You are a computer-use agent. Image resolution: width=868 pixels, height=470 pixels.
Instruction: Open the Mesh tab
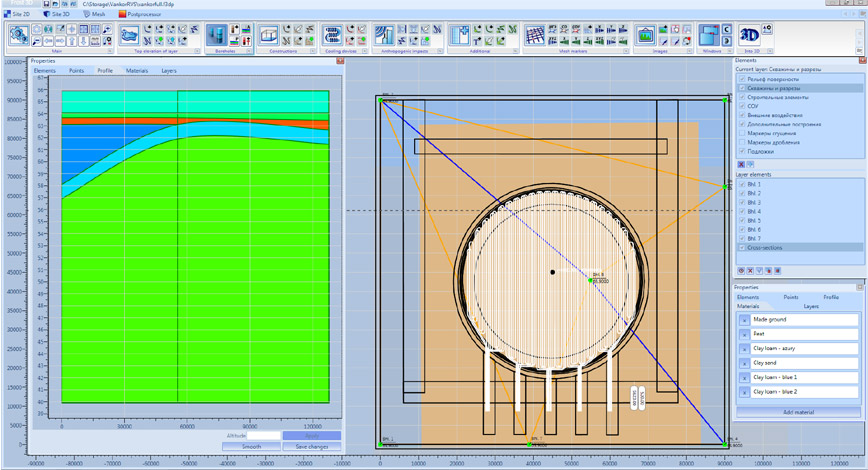(x=94, y=14)
